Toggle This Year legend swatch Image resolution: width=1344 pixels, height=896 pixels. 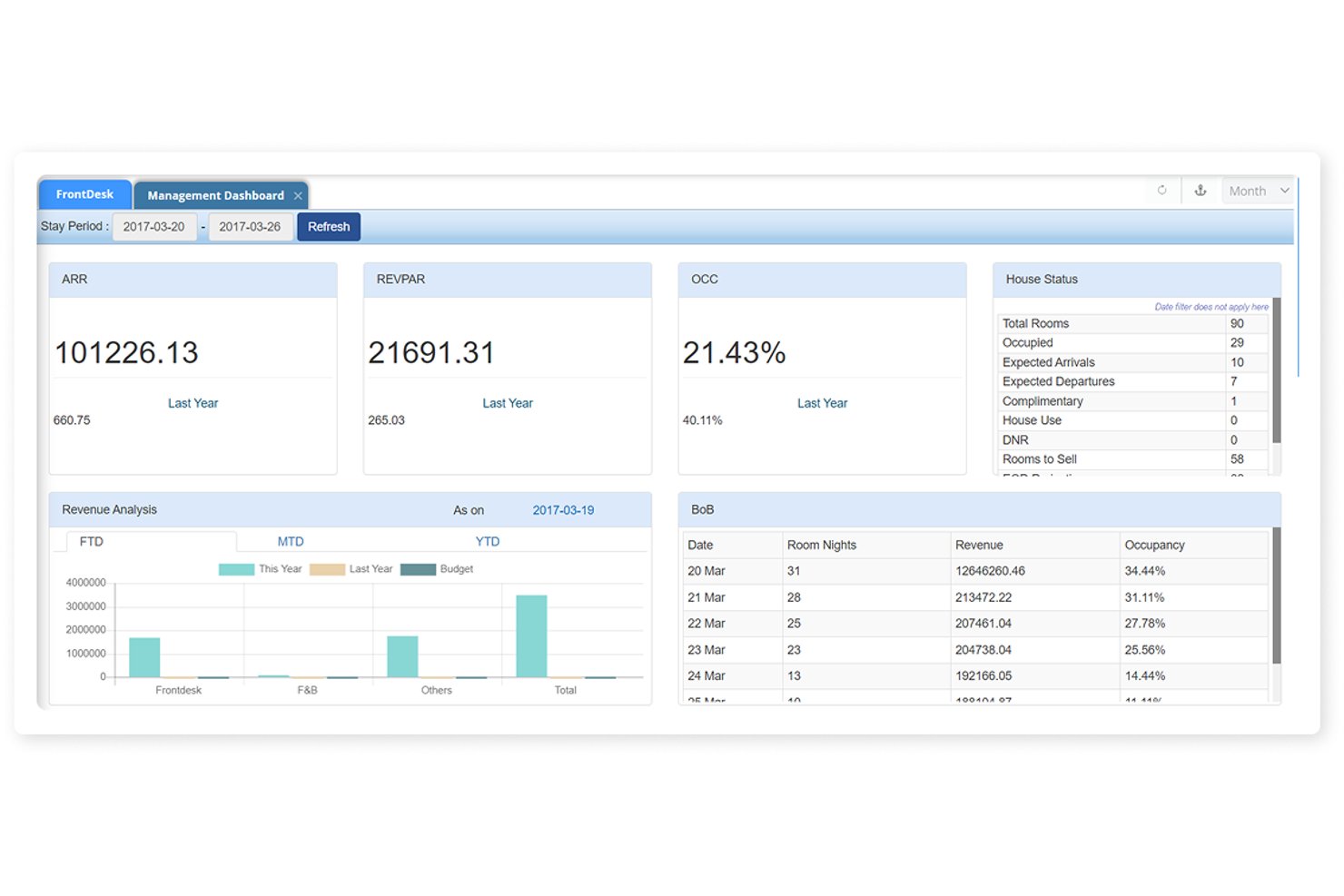tap(236, 569)
